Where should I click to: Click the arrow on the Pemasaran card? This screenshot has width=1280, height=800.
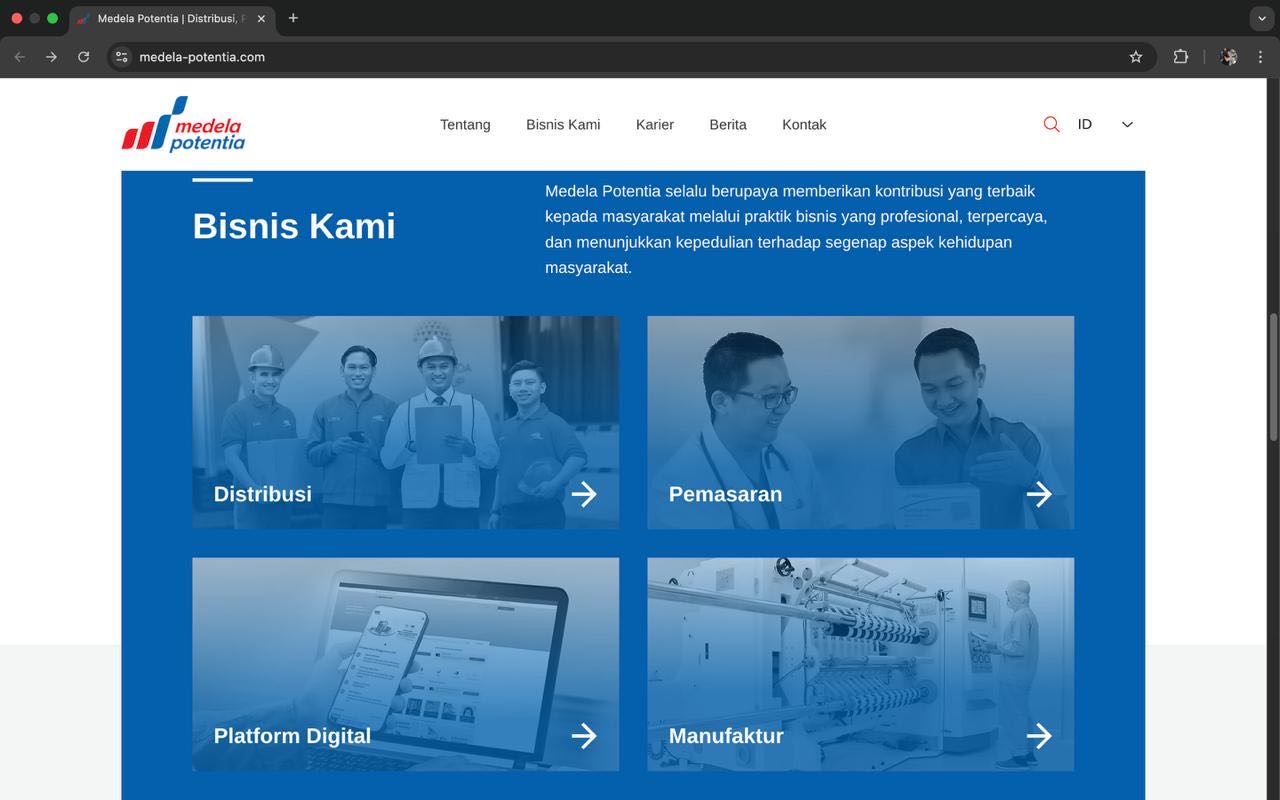(1039, 494)
